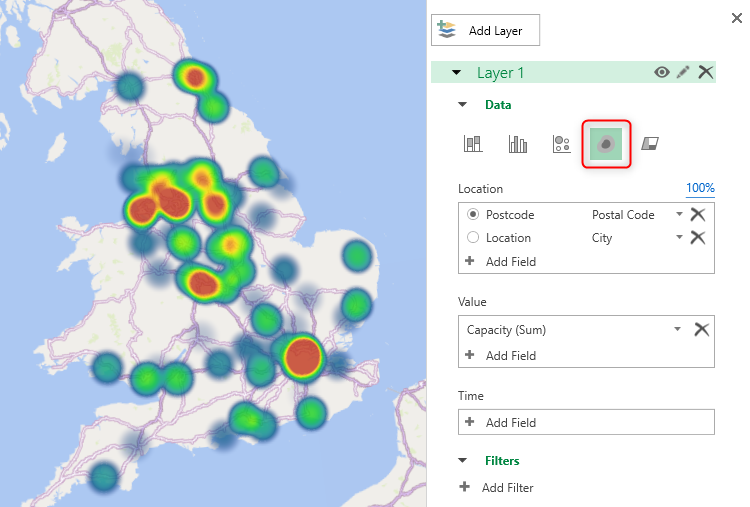
Task: Open the Capacity (Sum) aggregation dropdown
Action: coord(678,329)
